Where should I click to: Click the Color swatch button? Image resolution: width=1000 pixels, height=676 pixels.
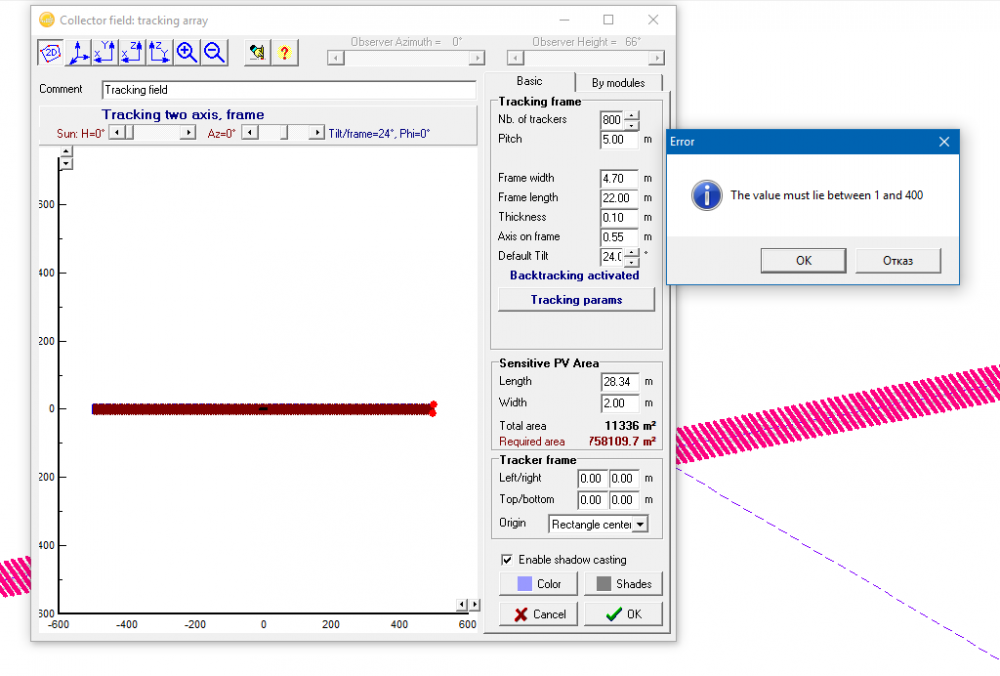(x=540, y=584)
